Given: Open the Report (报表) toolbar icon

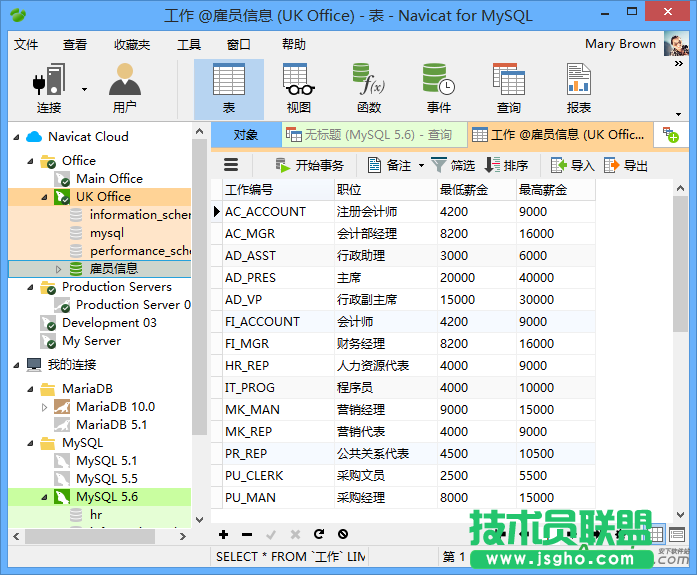Looking at the screenshot, I should [x=579, y=89].
